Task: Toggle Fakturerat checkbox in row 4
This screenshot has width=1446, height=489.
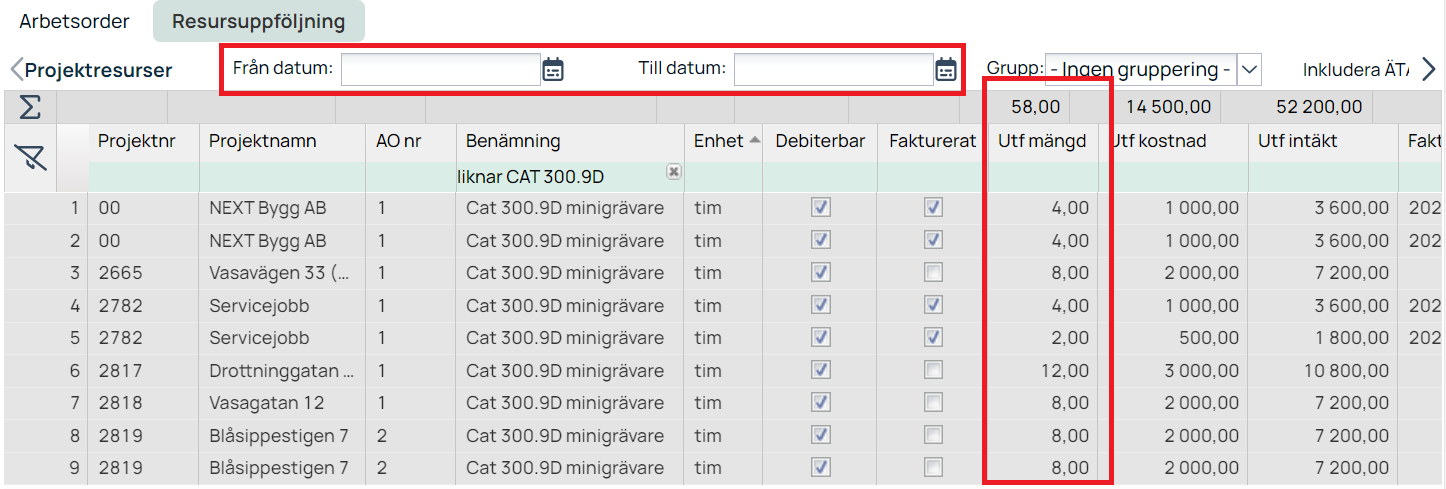Action: pos(933,304)
